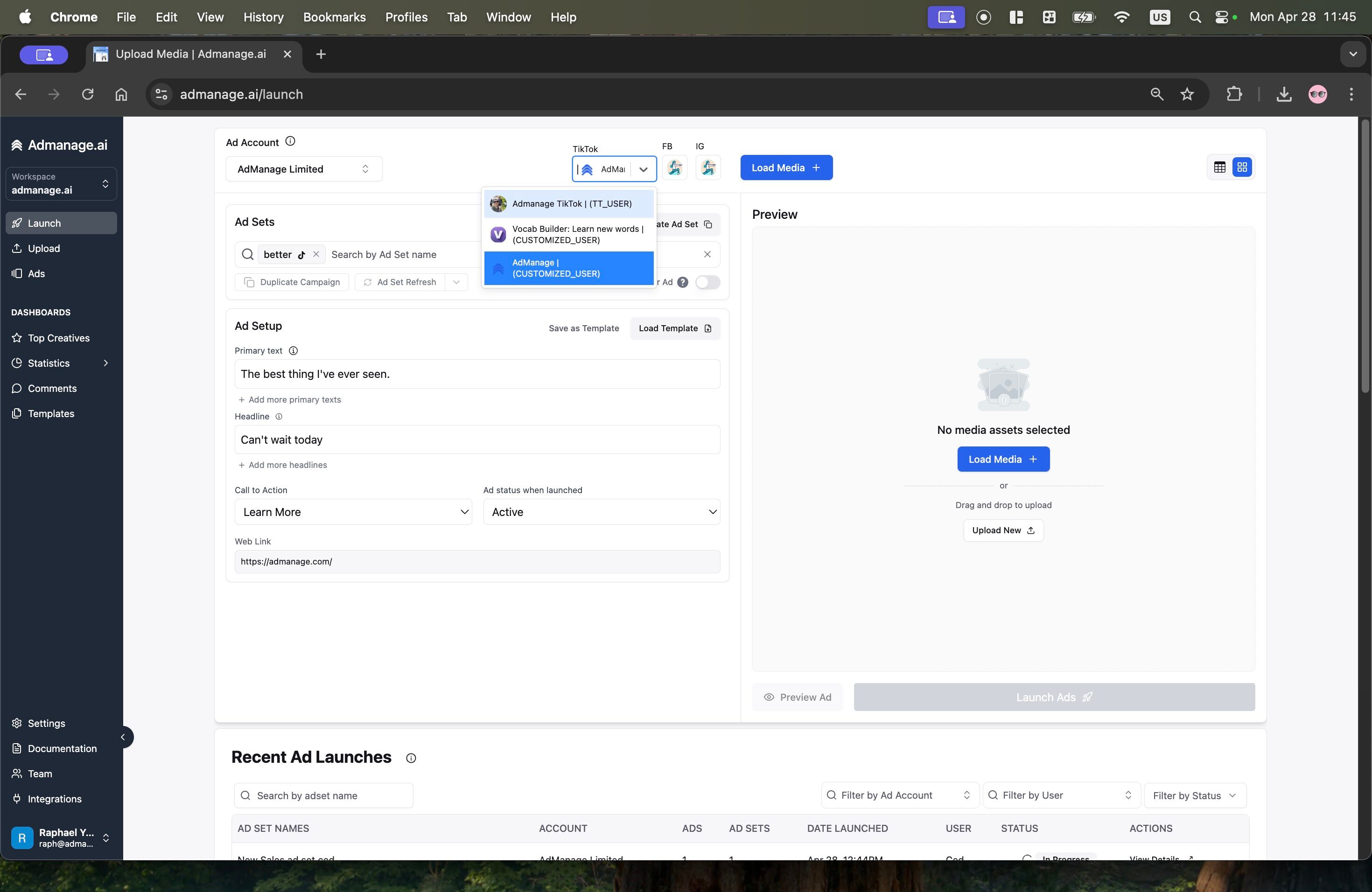Remove the 'better' search tag
The width and height of the screenshot is (1372, 892).
316,254
